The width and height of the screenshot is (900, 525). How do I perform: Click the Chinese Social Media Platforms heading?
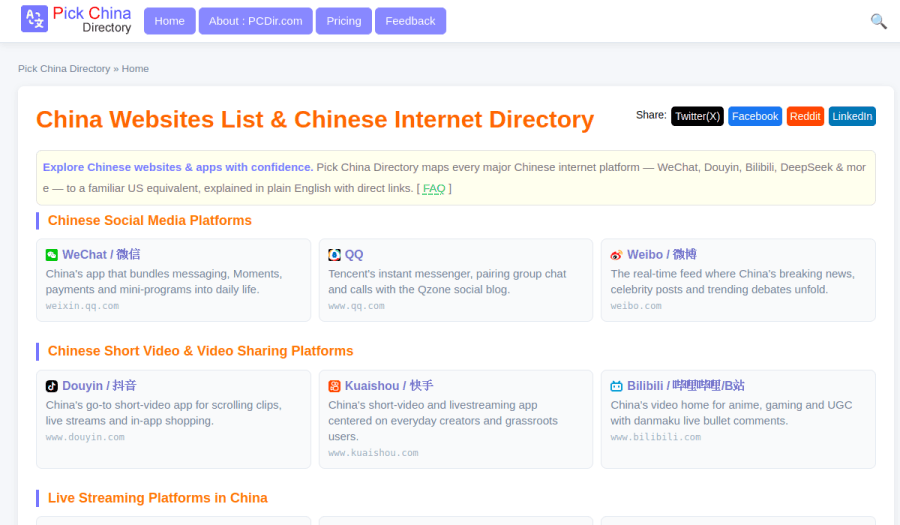[149, 221]
